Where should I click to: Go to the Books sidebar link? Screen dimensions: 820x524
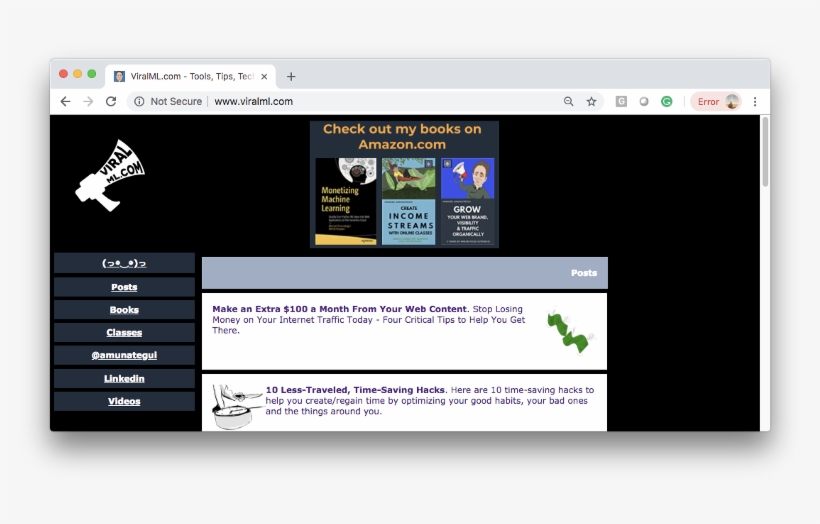pyautogui.click(x=124, y=310)
